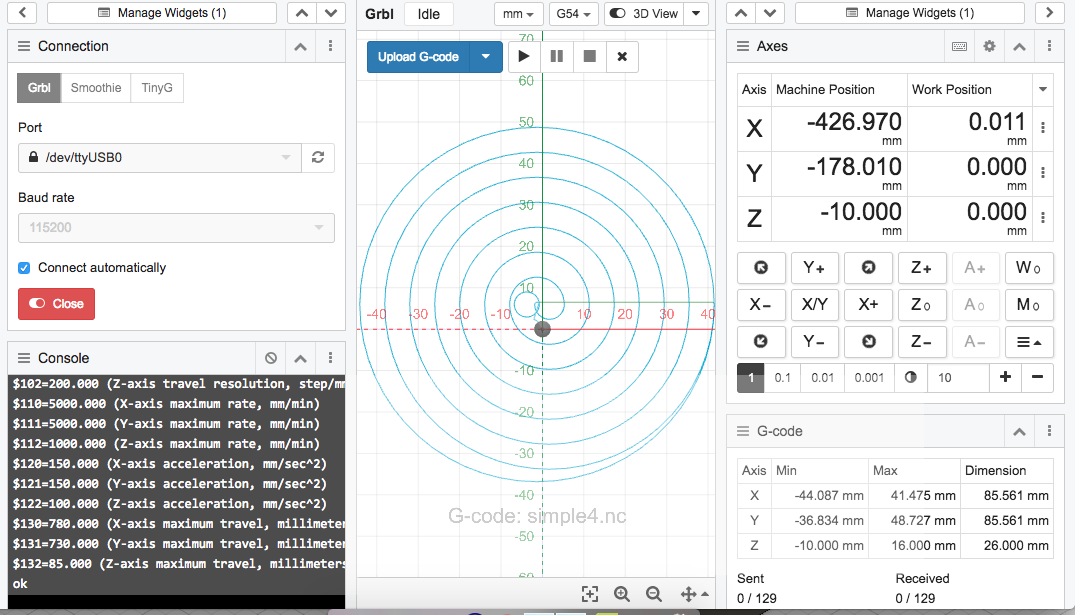The image size is (1075, 615).
Task: Select the TinyG controller tab
Action: pyautogui.click(x=158, y=88)
